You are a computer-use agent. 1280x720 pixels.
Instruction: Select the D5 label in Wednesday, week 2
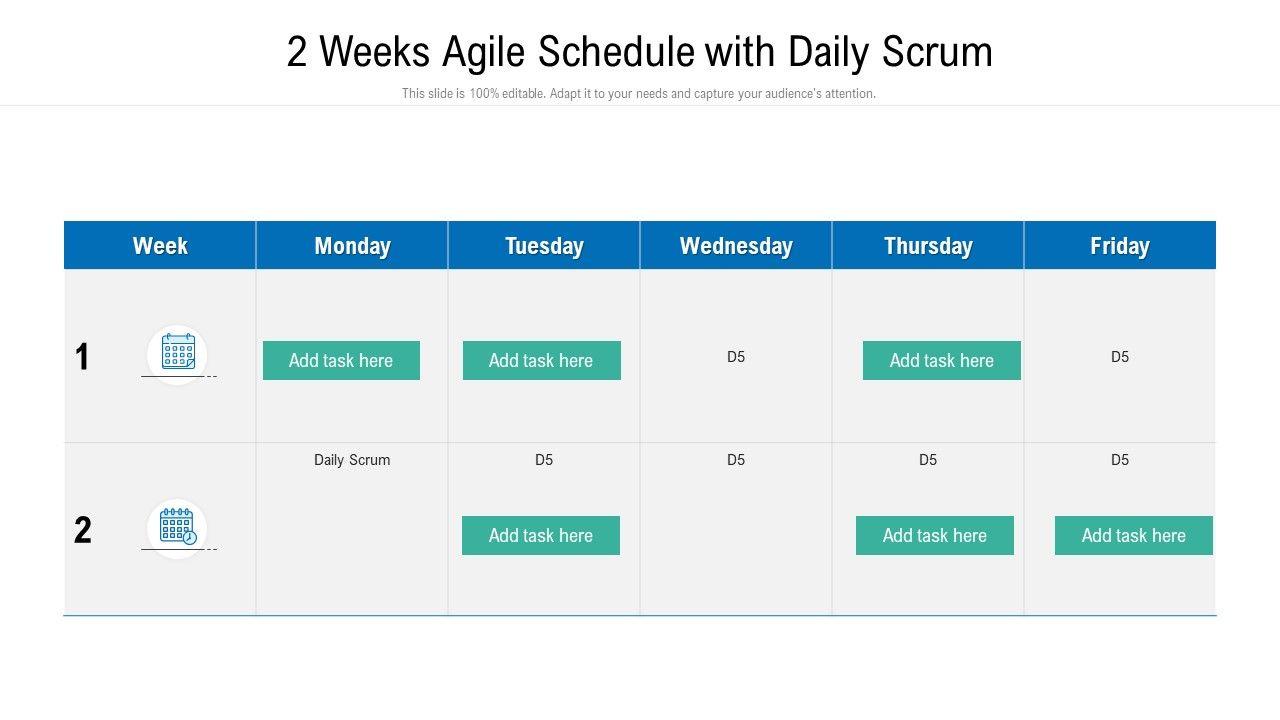[x=736, y=460]
